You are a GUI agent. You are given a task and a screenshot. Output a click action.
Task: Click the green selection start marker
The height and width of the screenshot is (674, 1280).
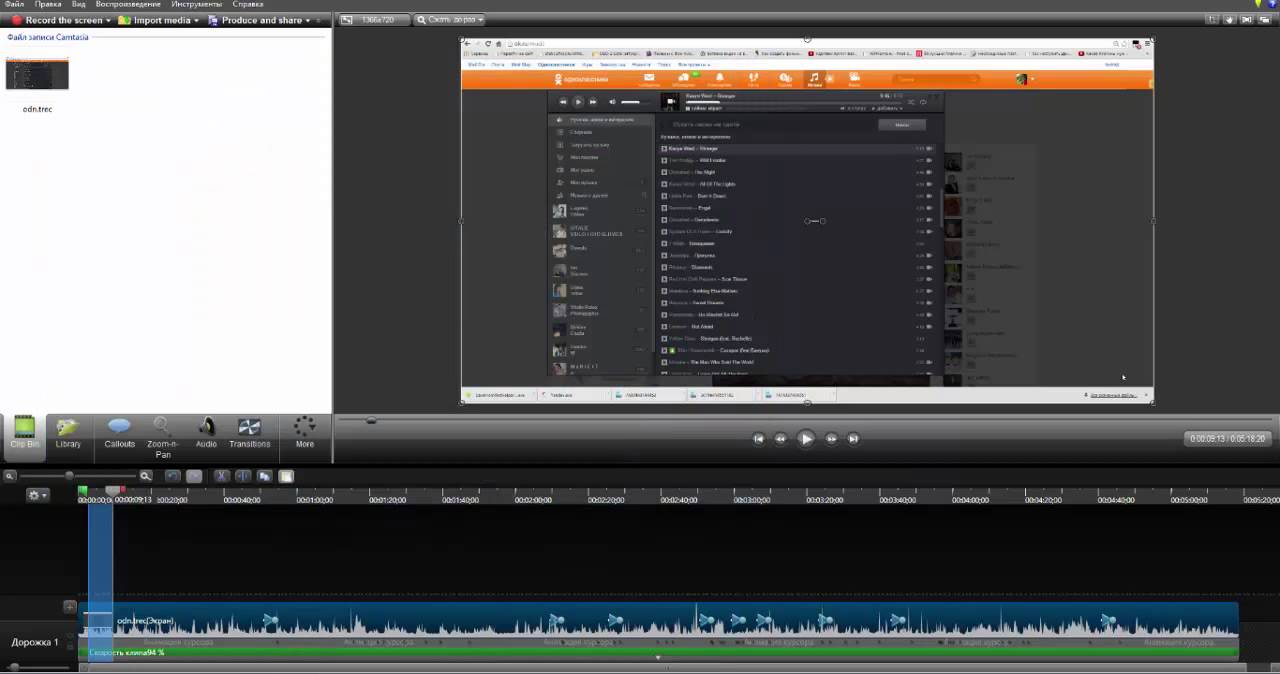pyautogui.click(x=83, y=490)
